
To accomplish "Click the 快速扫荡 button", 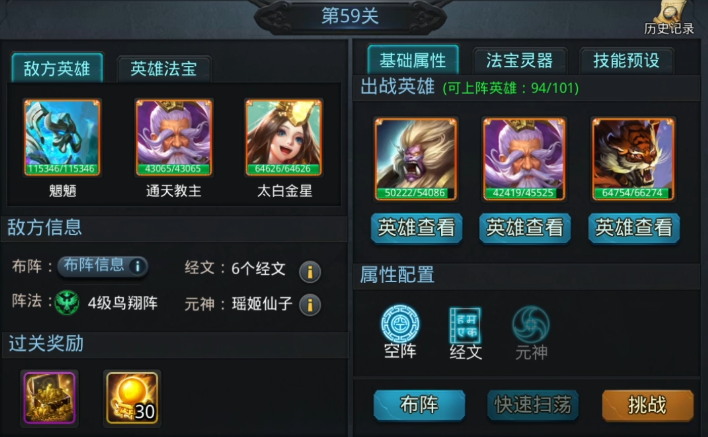I will pyautogui.click(x=533, y=405).
